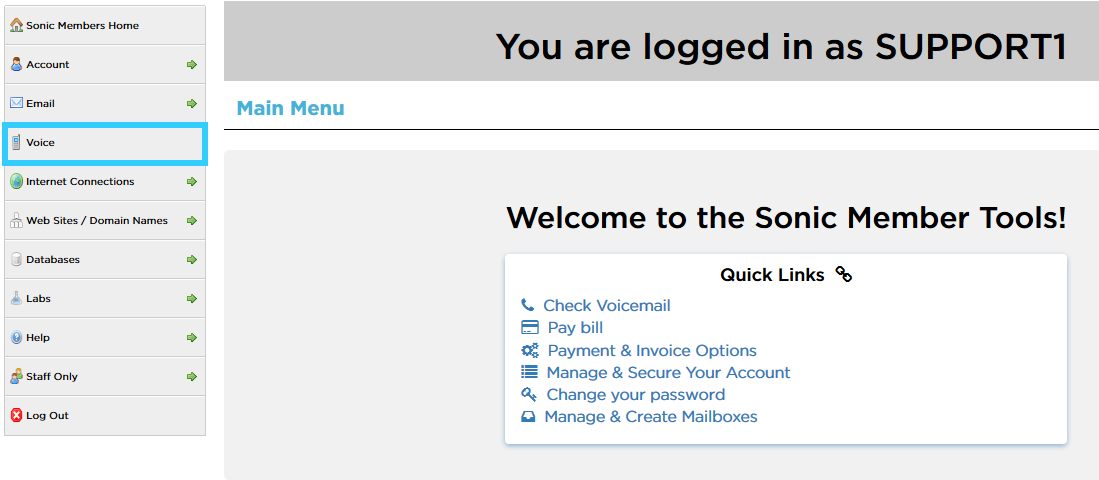This screenshot has height=480, width=1099.
Task: Open the Help menu item
Action: (38, 337)
